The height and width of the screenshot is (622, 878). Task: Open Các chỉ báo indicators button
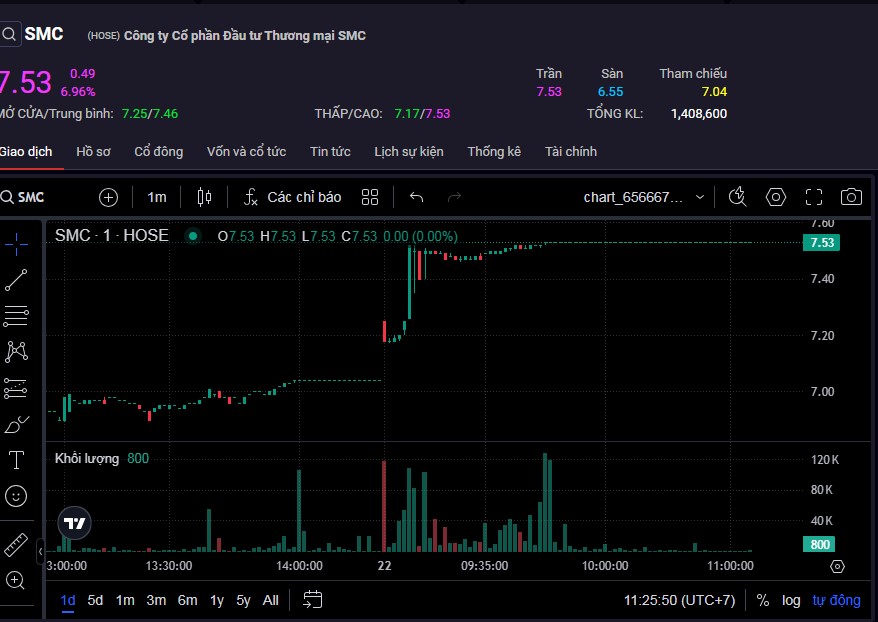coord(292,197)
